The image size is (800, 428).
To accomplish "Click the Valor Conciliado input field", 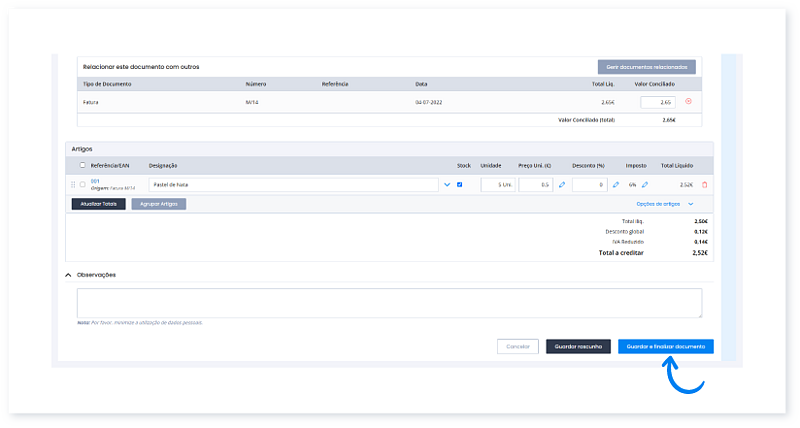I will pyautogui.click(x=657, y=102).
